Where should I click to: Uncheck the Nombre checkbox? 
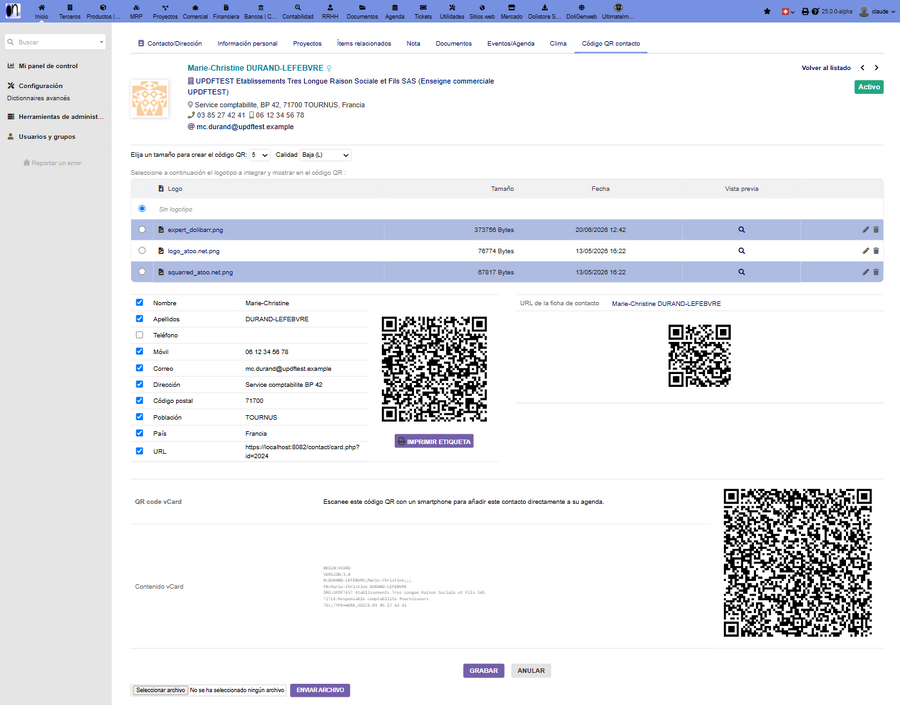[139, 303]
